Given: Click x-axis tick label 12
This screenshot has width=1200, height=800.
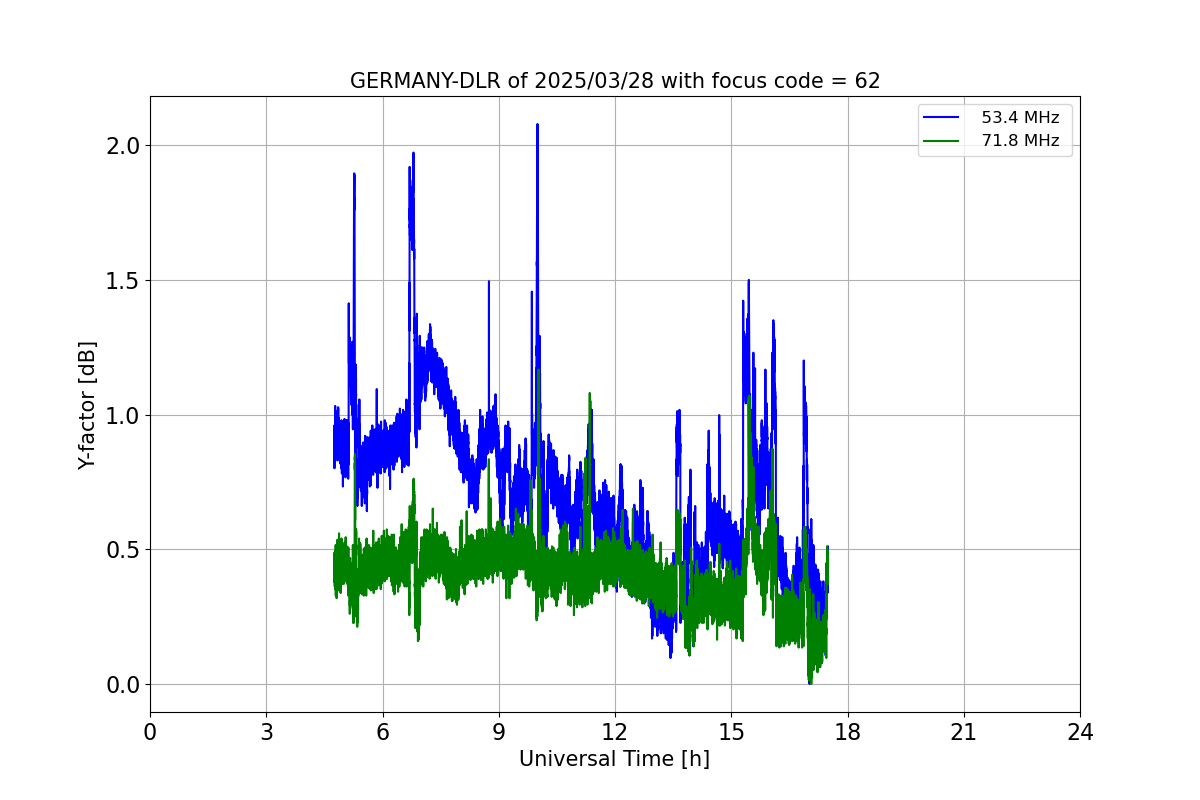Looking at the screenshot, I should [615, 732].
